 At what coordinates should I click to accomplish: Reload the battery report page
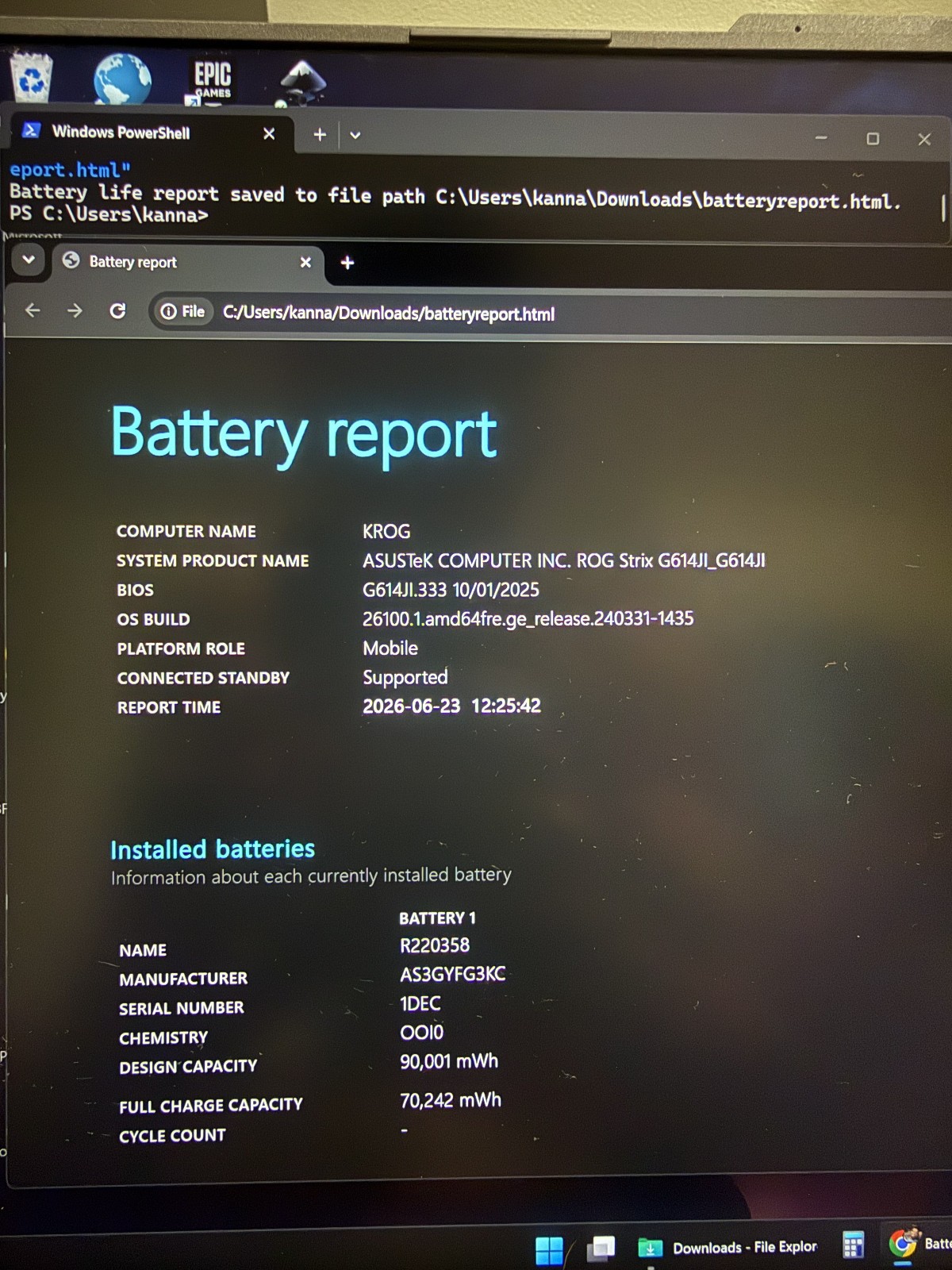pos(117,310)
